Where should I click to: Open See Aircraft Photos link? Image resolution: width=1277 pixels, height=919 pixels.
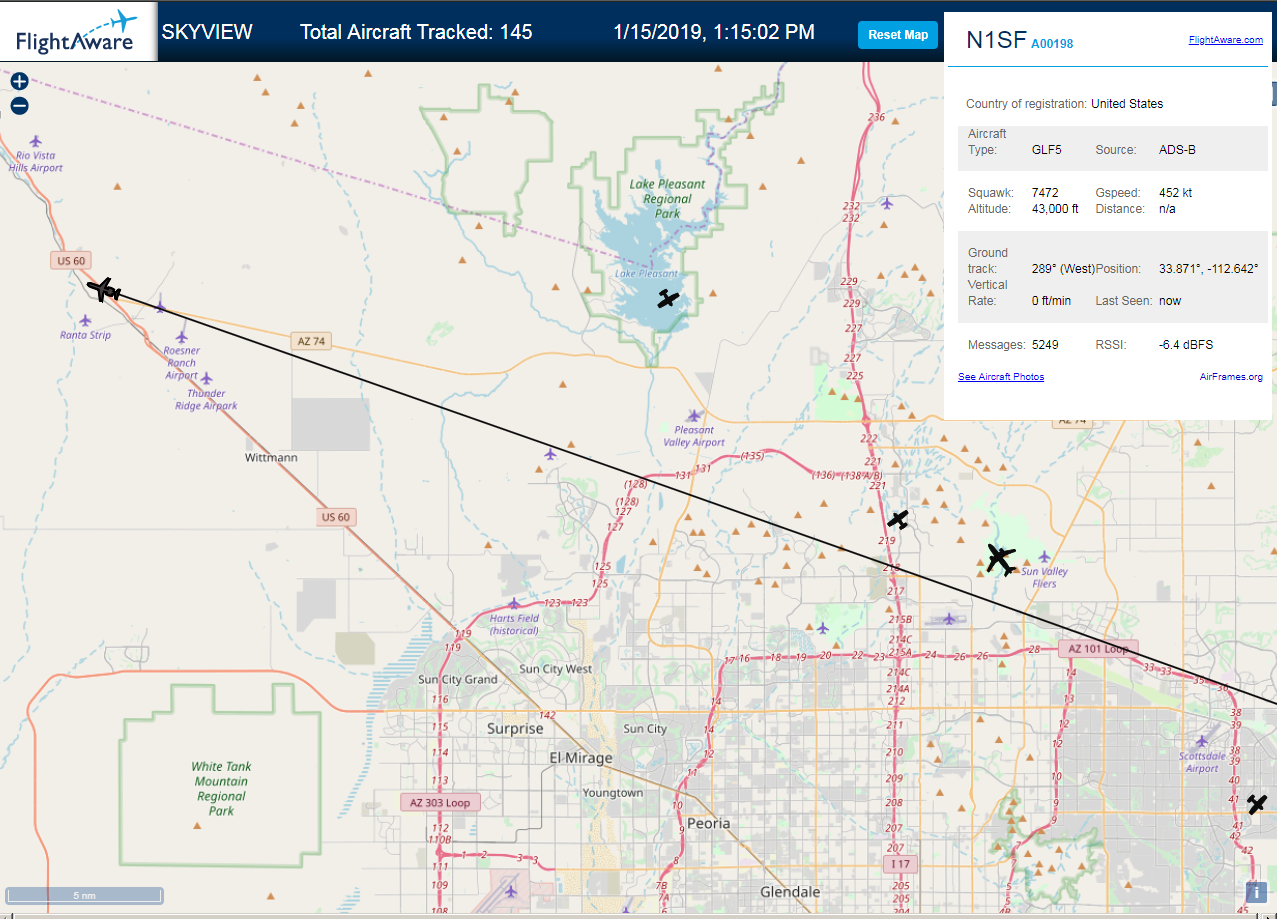1001,377
